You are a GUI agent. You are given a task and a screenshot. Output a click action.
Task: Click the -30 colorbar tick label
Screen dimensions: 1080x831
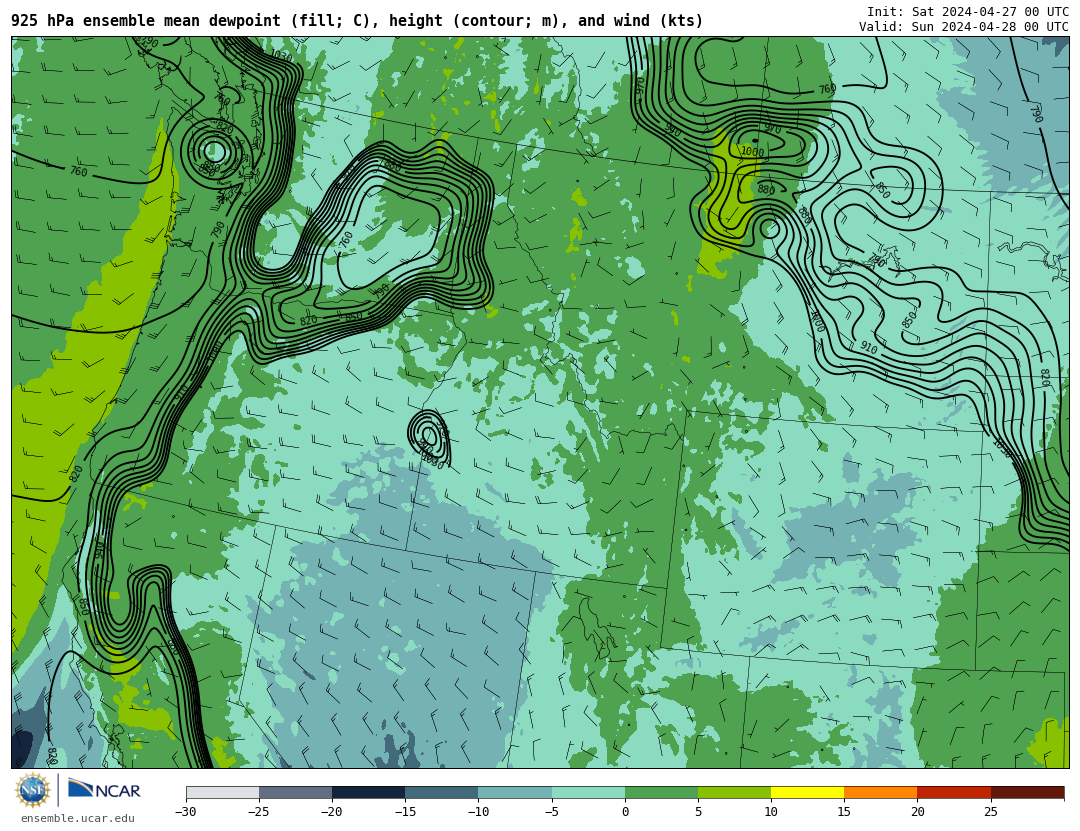point(185,812)
